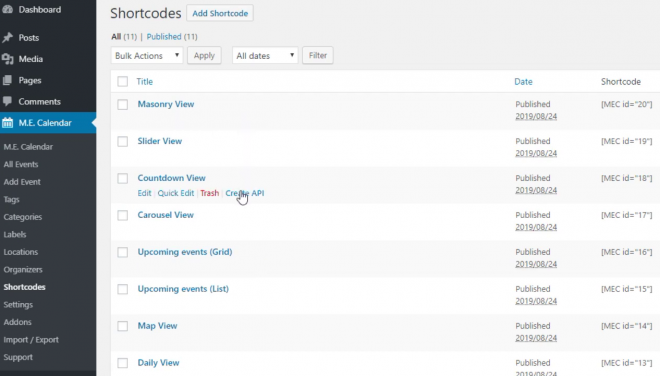Open the Media menu item

(x=30, y=59)
